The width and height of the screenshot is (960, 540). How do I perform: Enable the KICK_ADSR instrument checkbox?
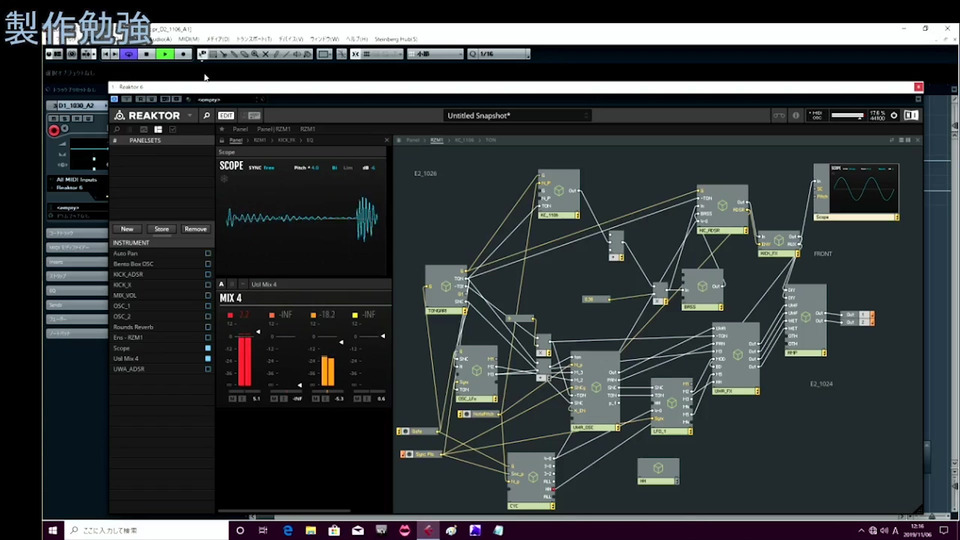[208, 274]
